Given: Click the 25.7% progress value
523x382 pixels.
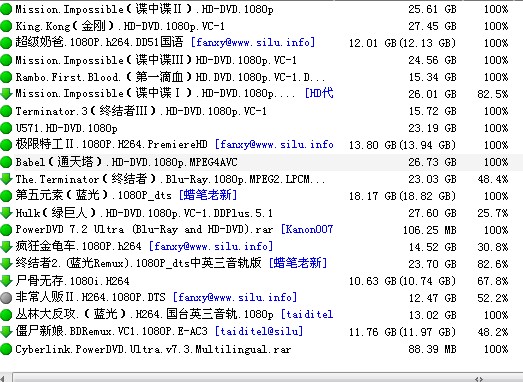Looking at the screenshot, I should tap(493, 213).
